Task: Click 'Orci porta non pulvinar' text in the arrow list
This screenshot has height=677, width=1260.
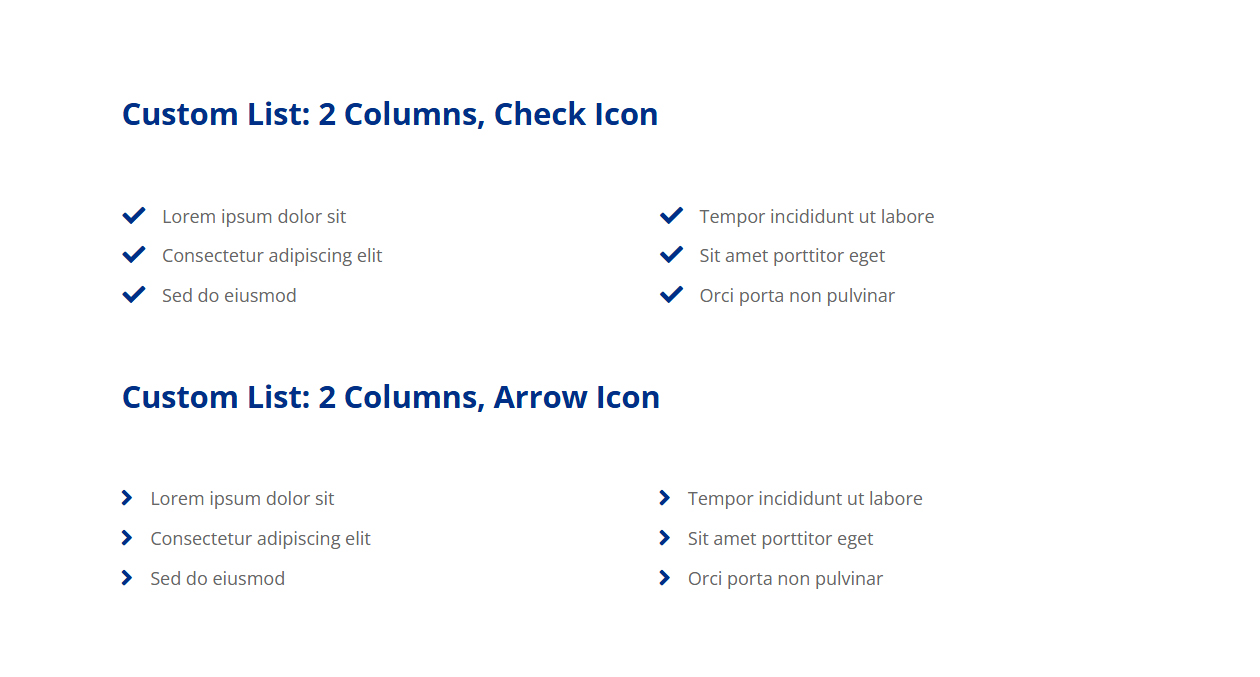Action: tap(785, 579)
